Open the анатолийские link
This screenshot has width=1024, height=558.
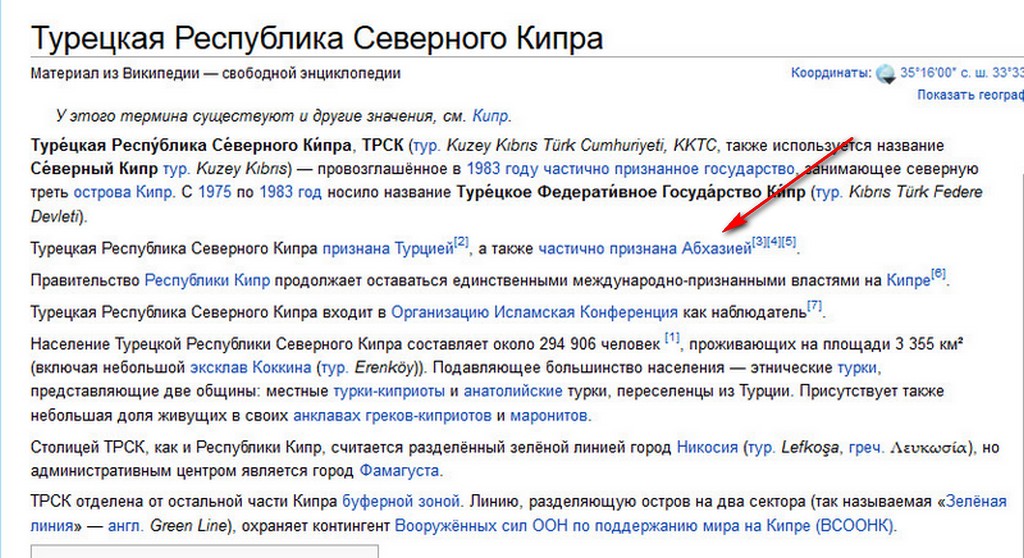tap(513, 391)
